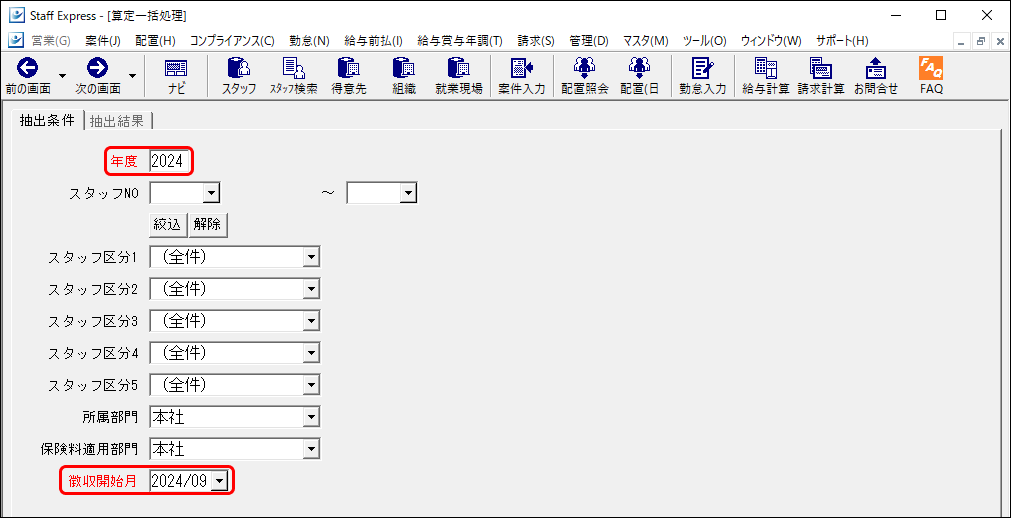
Task: Open the 配置(H) menu
Action: point(155,40)
